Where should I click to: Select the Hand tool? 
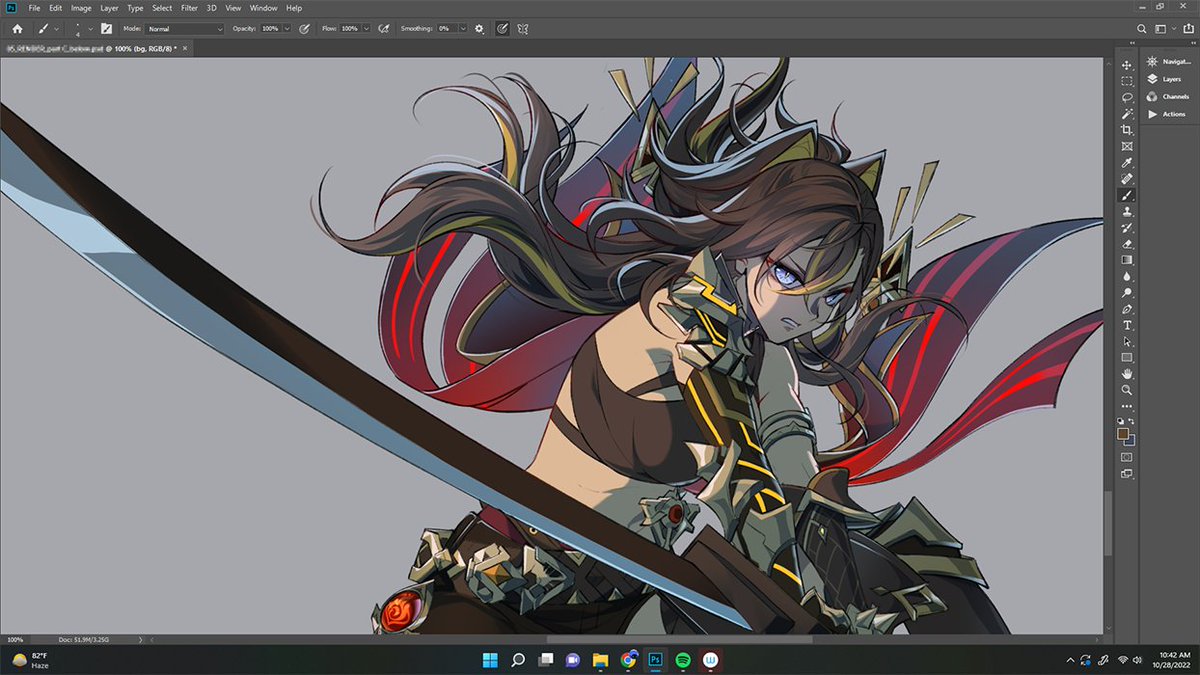pyautogui.click(x=1127, y=374)
